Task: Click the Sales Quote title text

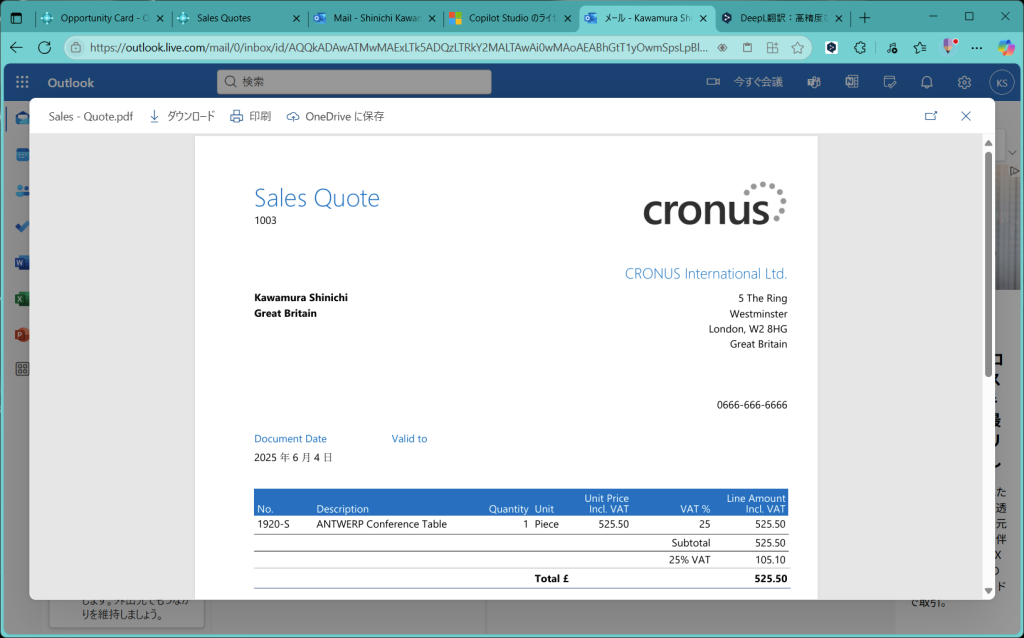Action: click(x=317, y=198)
